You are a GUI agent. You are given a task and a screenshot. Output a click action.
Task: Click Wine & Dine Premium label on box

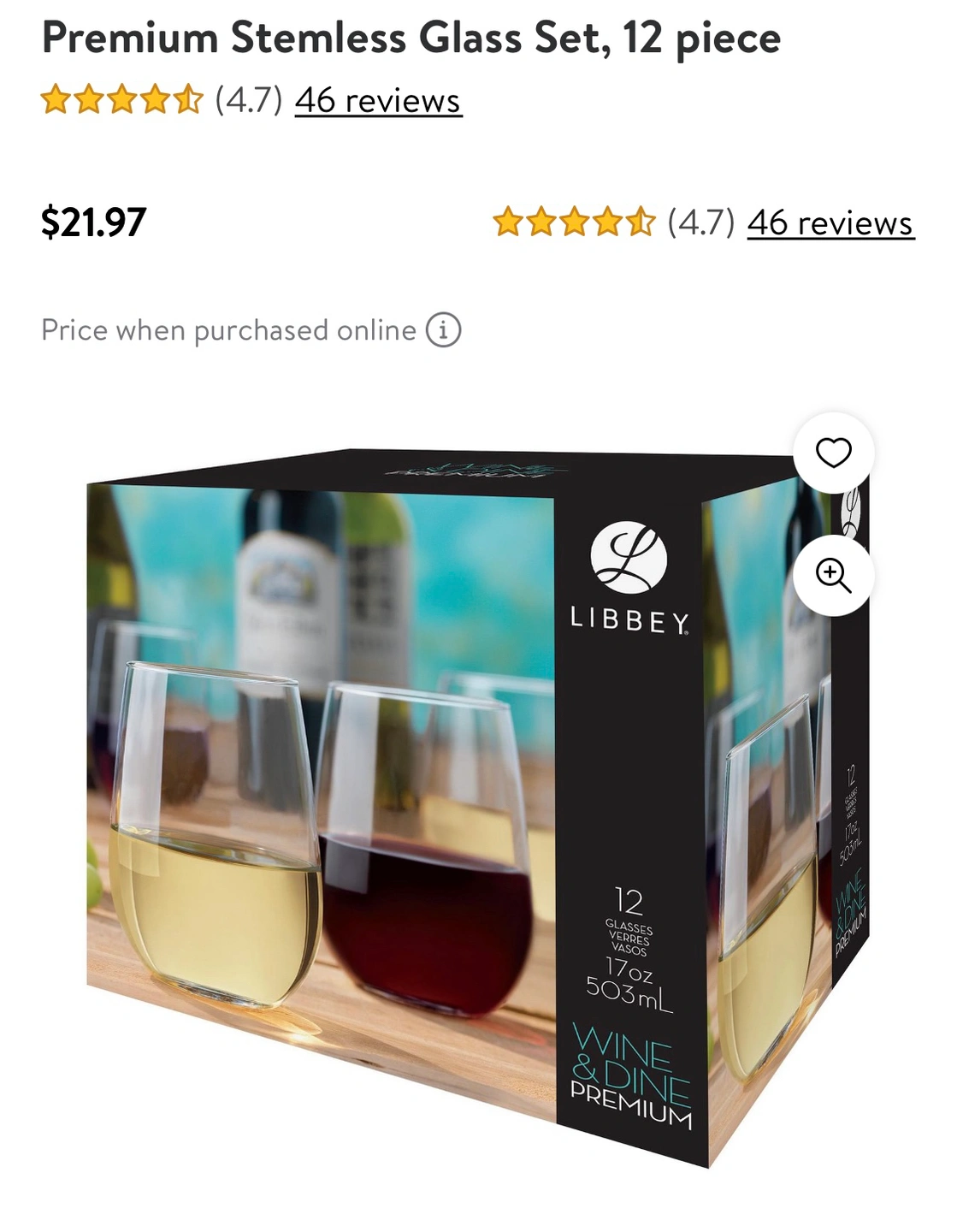(x=631, y=1077)
